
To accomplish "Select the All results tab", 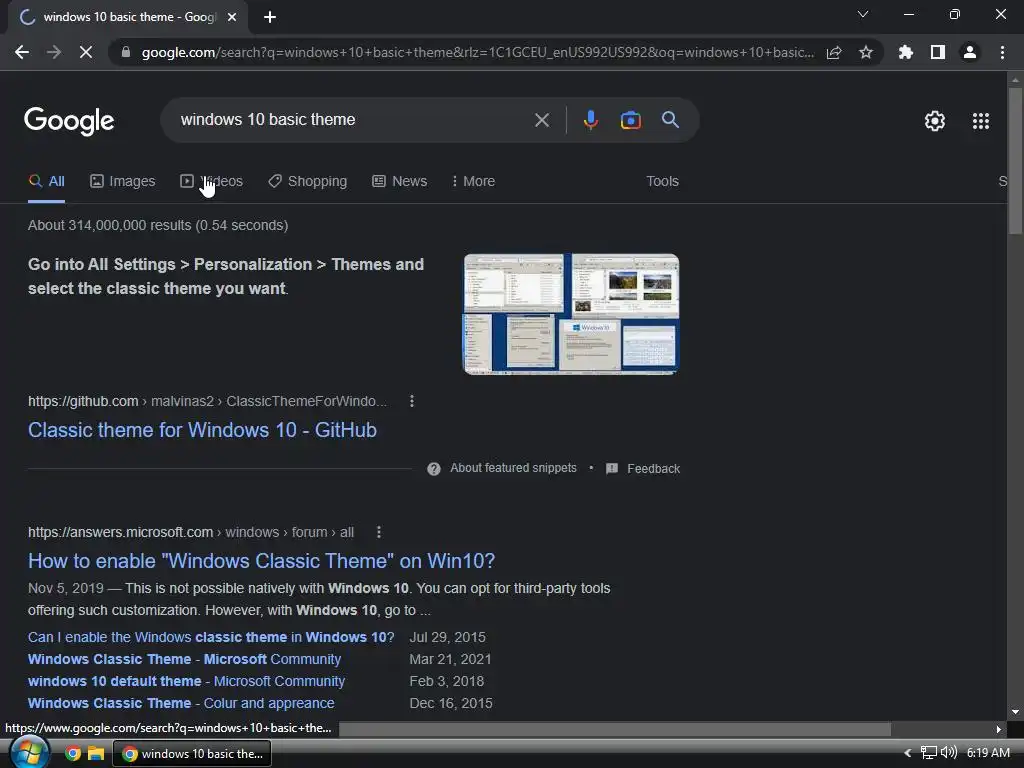I will [x=46, y=182].
